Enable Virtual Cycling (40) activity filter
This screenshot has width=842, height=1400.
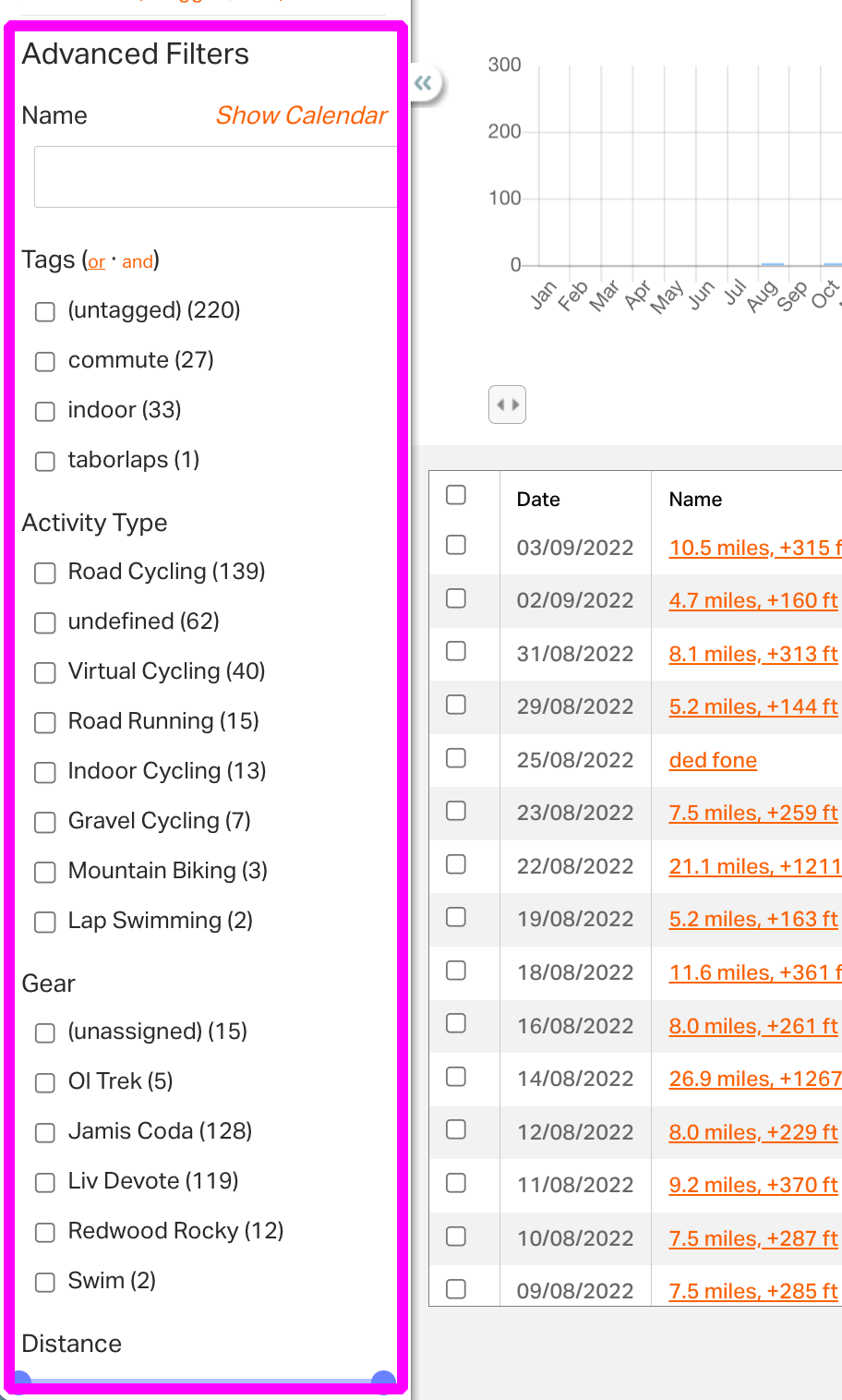coord(45,673)
